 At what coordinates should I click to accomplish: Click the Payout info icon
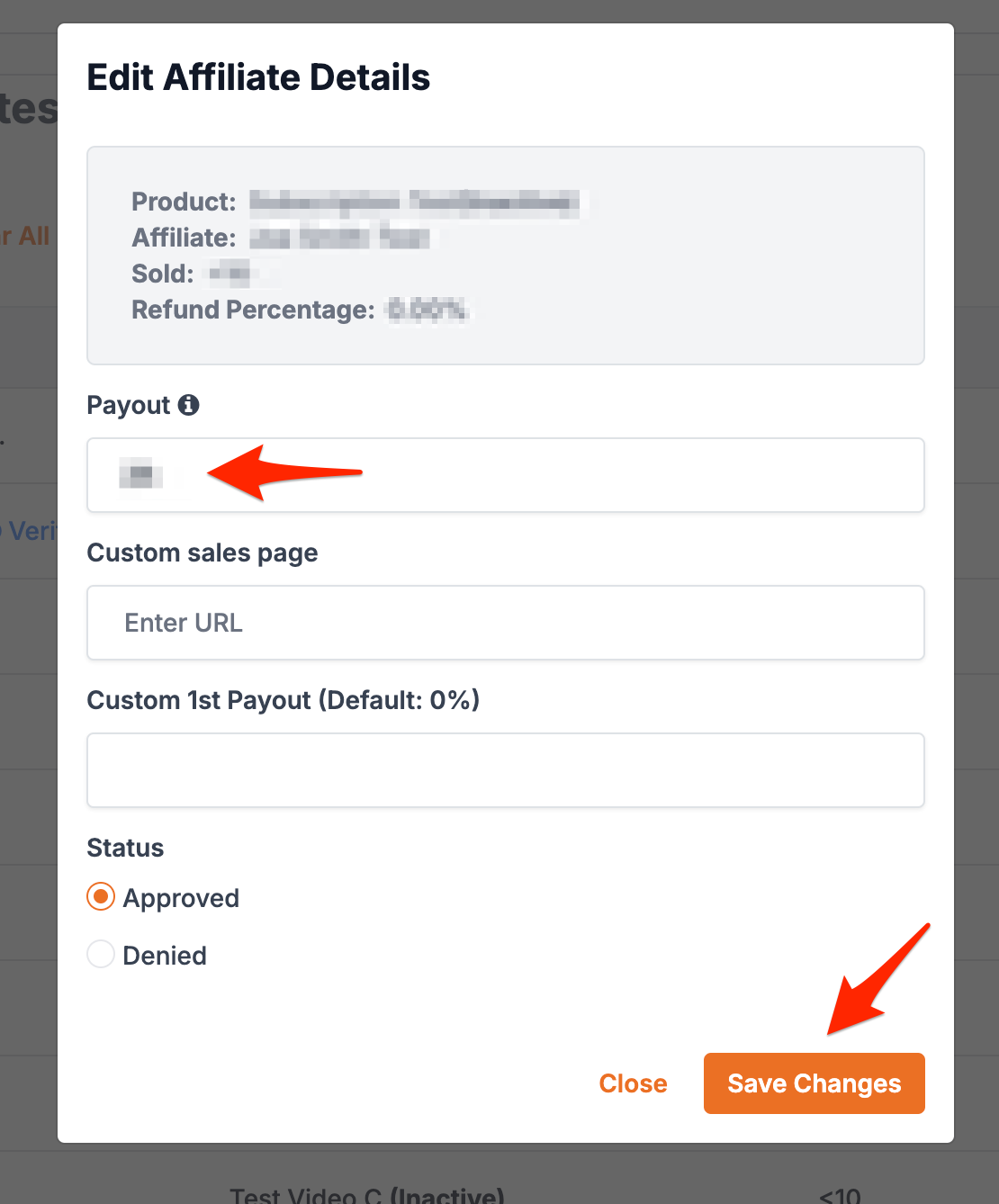[188, 405]
